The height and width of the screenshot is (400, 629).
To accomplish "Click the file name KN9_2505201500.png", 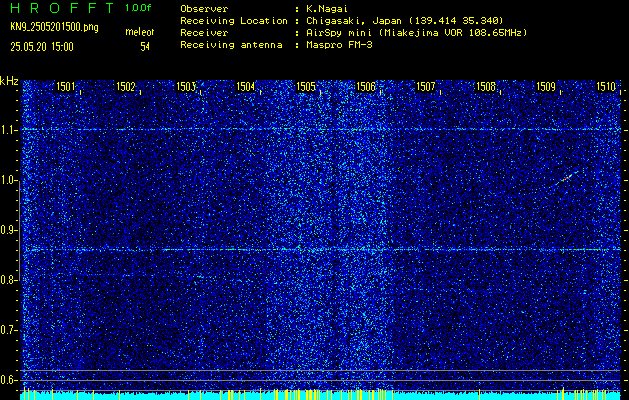I will (54, 28).
